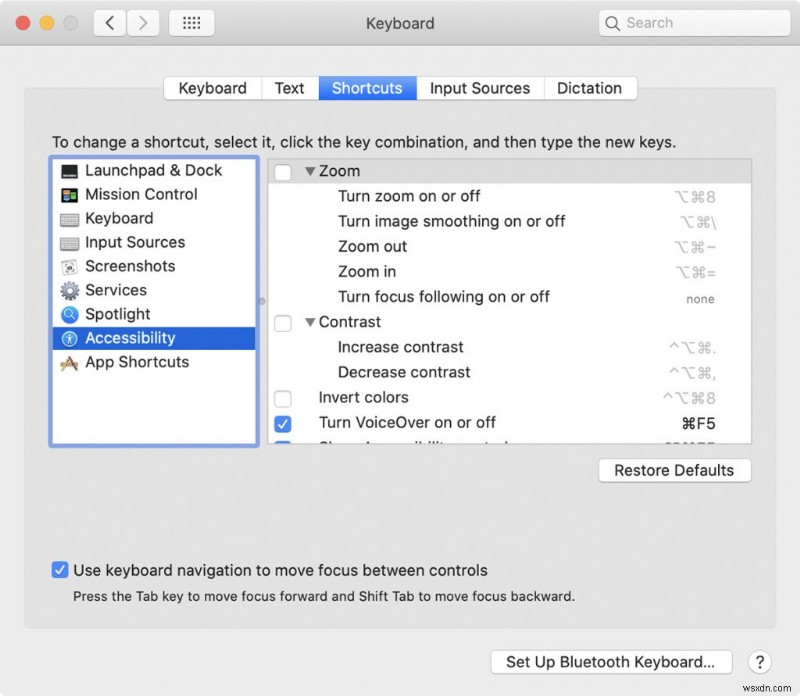Open the Dictation tab

click(x=590, y=88)
